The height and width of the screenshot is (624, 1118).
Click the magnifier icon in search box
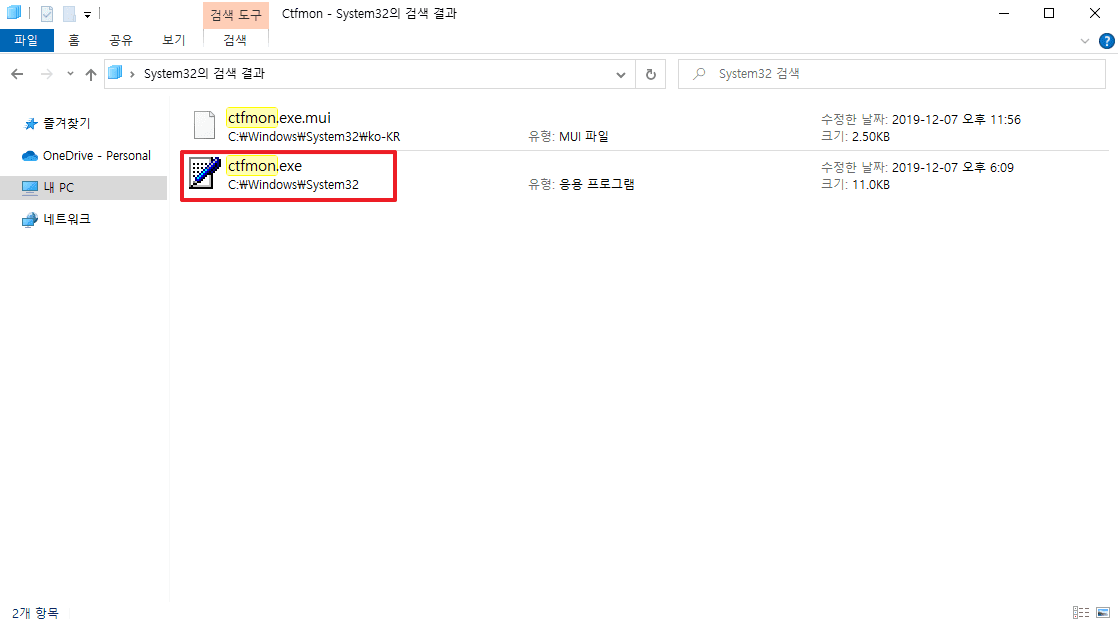click(699, 73)
